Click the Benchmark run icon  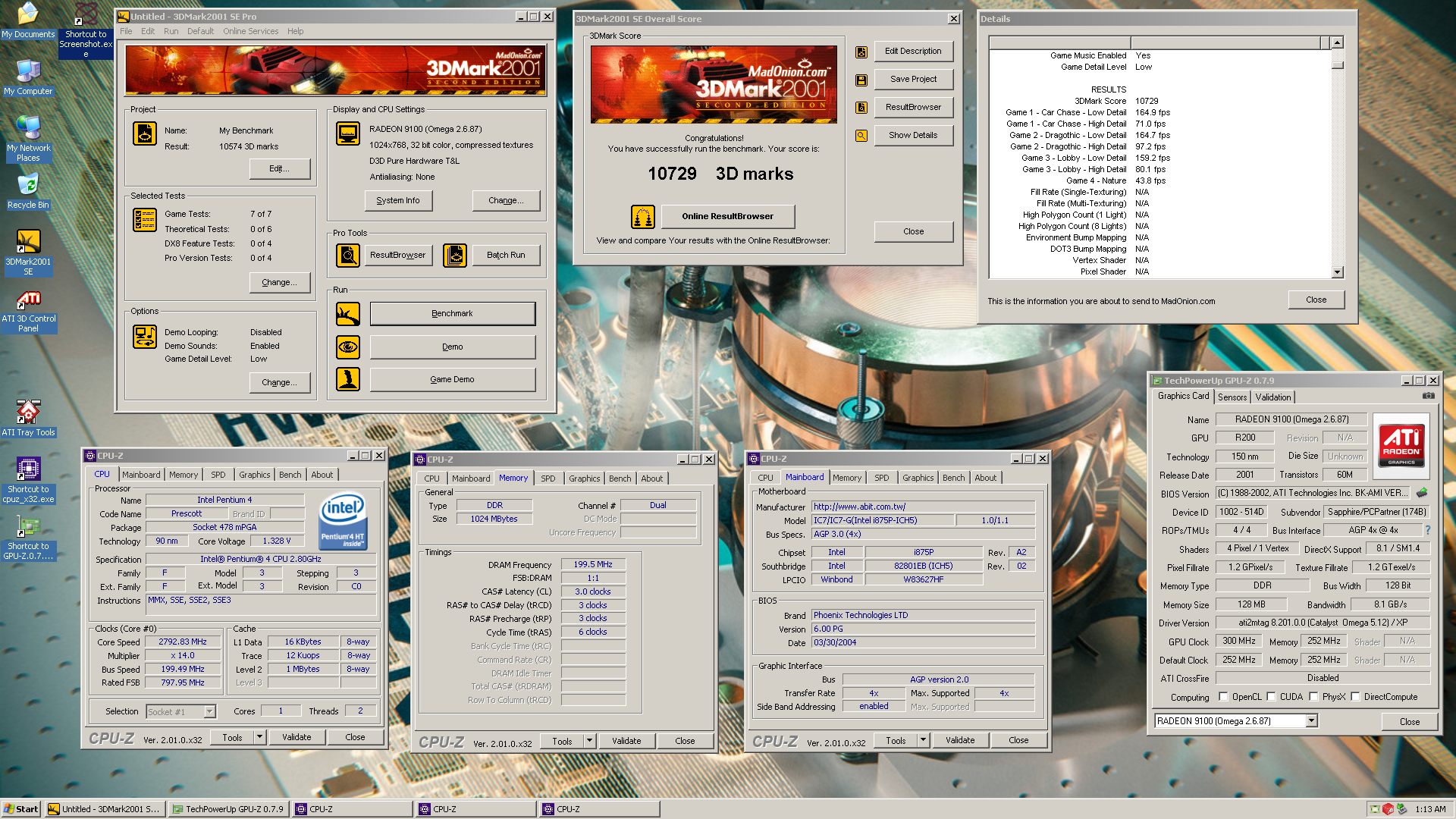click(x=348, y=313)
